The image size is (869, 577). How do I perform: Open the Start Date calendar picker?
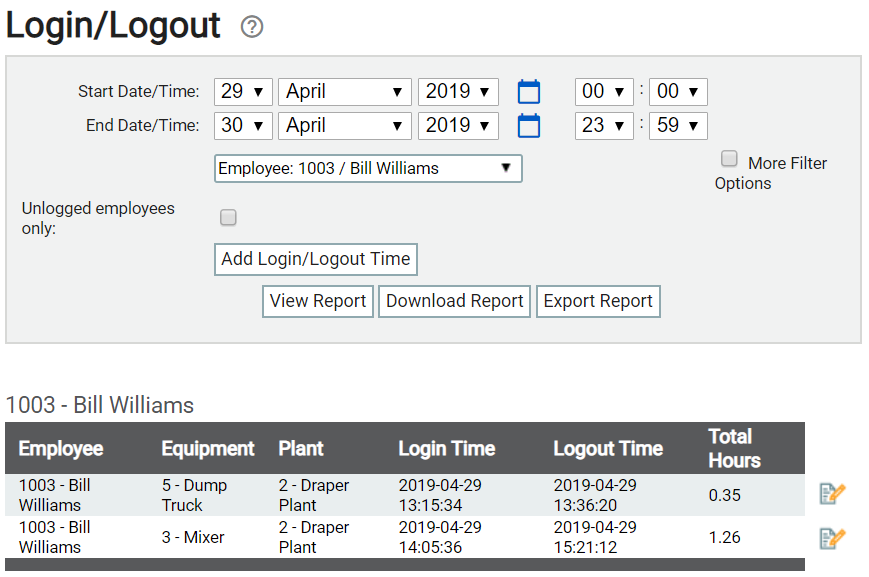pyautogui.click(x=528, y=92)
